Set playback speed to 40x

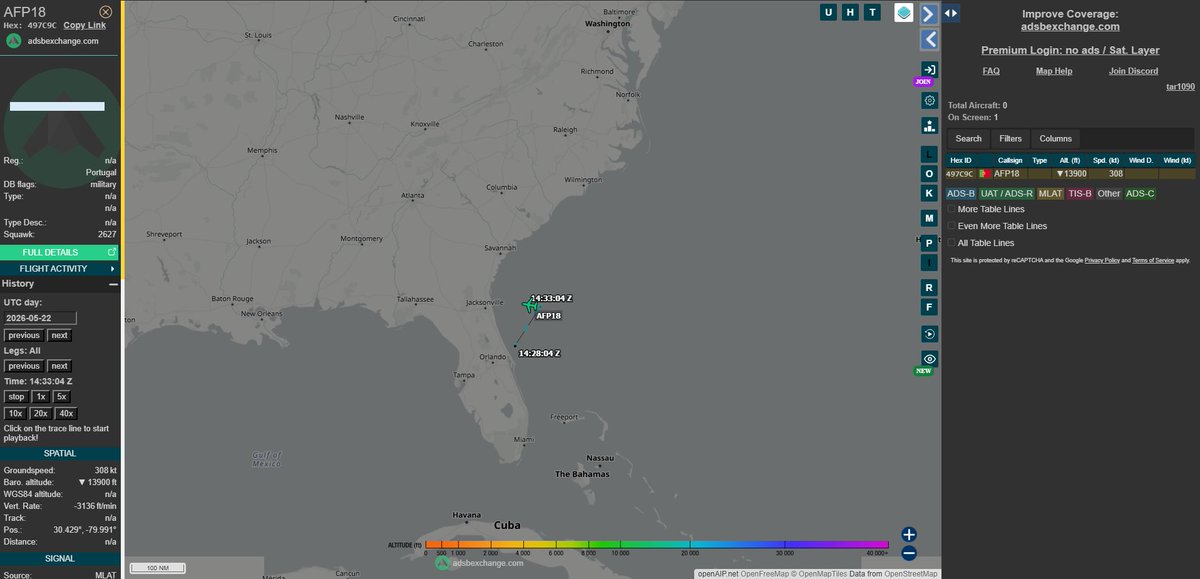(66, 413)
